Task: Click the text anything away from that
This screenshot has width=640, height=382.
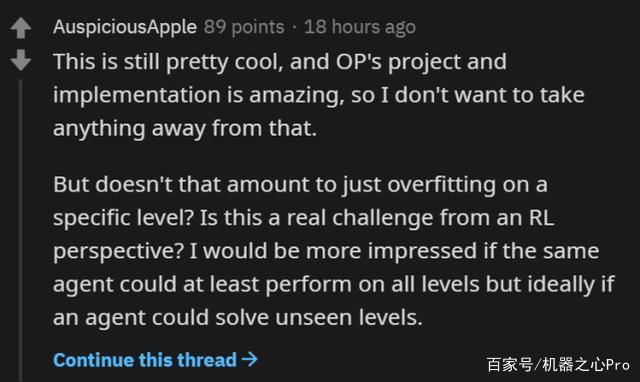Action: point(185,129)
